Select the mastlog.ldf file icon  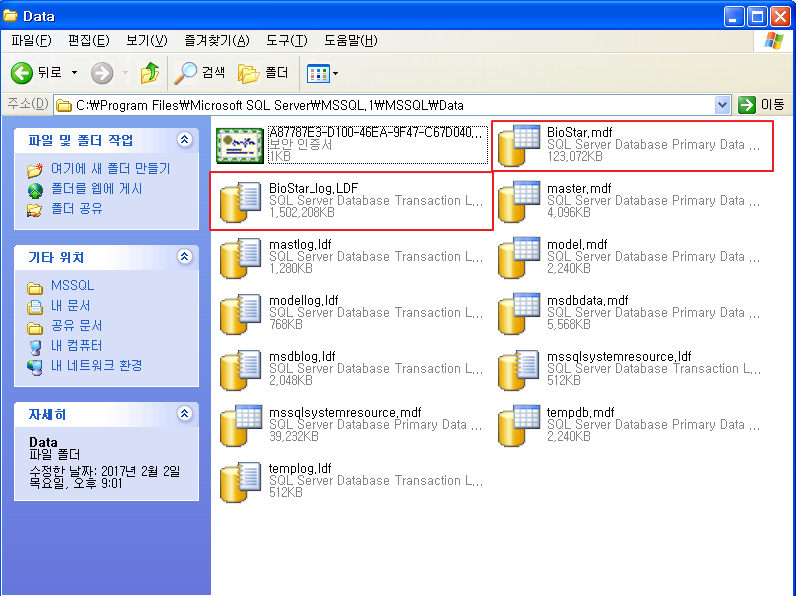coord(240,258)
